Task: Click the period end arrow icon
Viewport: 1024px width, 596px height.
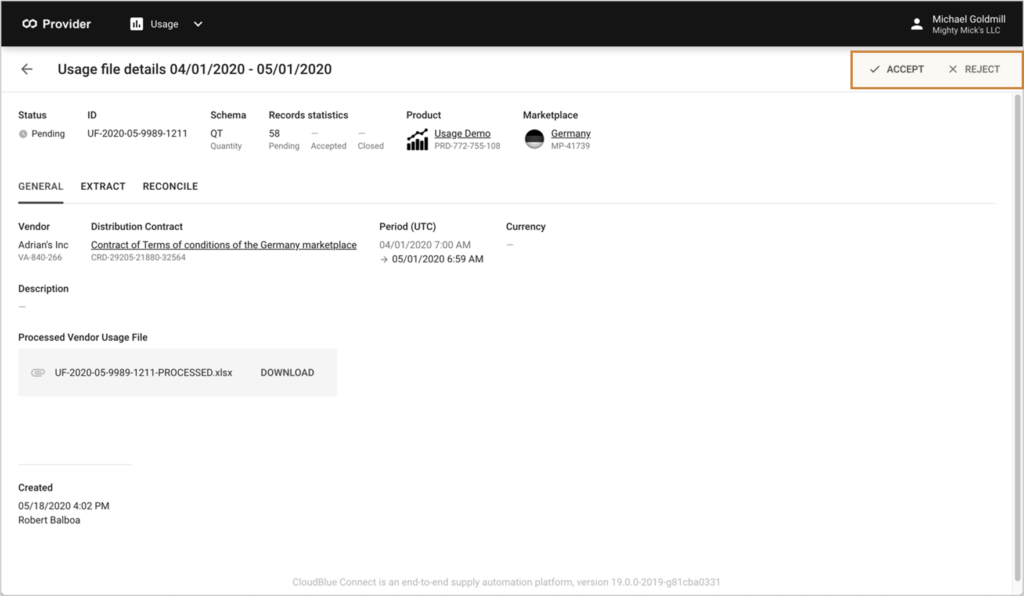Action: click(x=383, y=259)
